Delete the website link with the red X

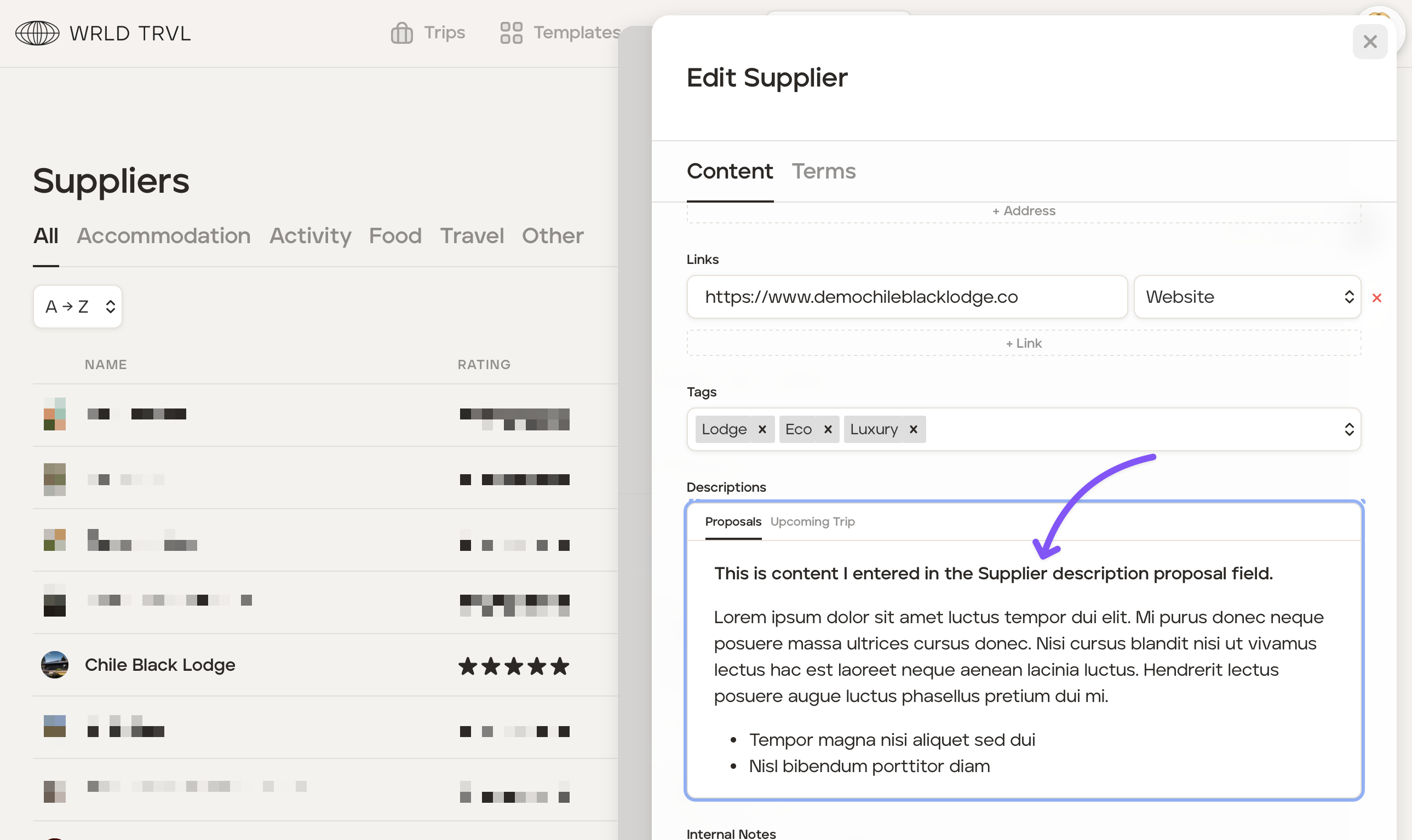pyautogui.click(x=1376, y=298)
